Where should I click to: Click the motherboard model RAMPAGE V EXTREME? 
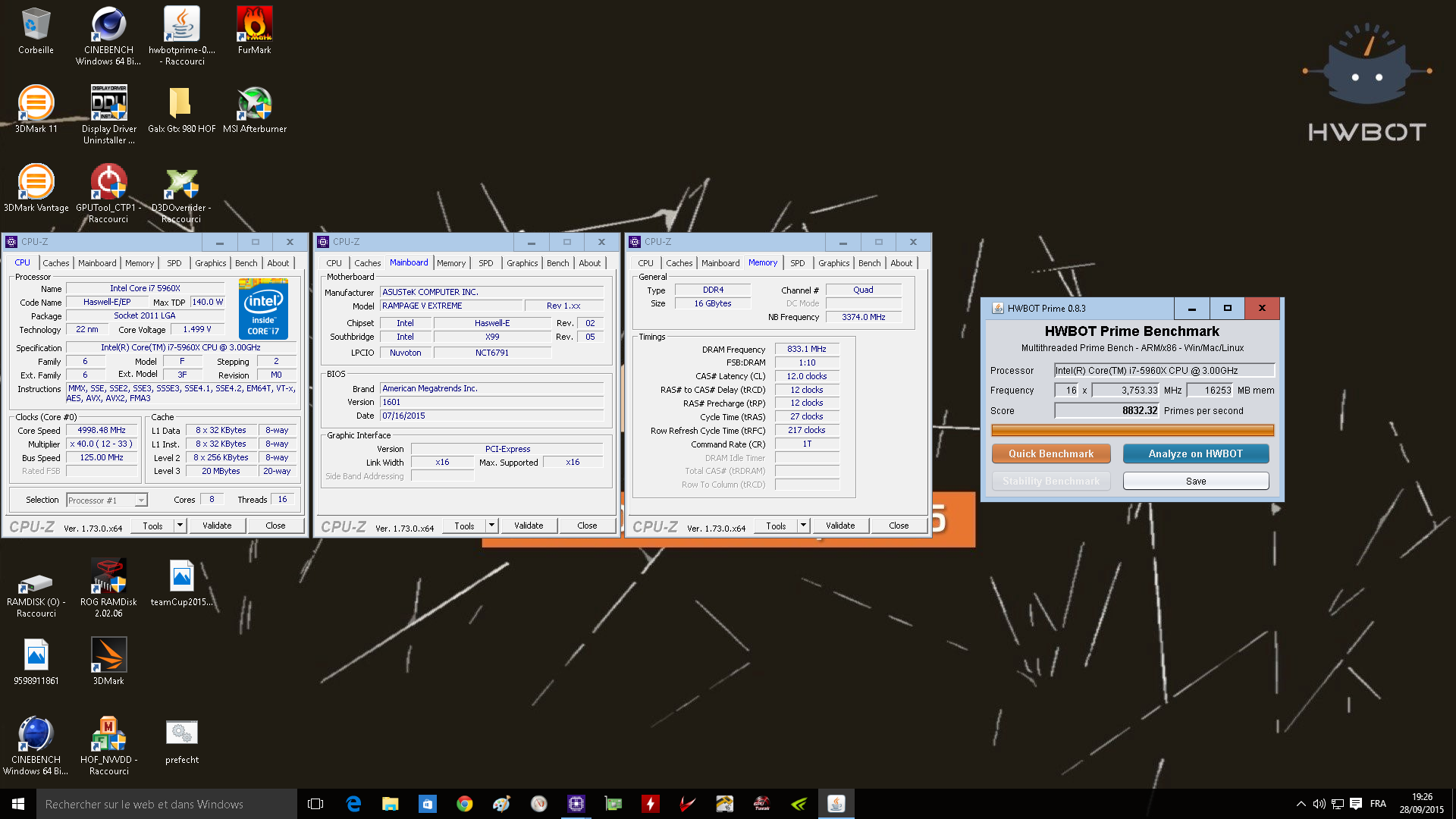click(x=450, y=306)
